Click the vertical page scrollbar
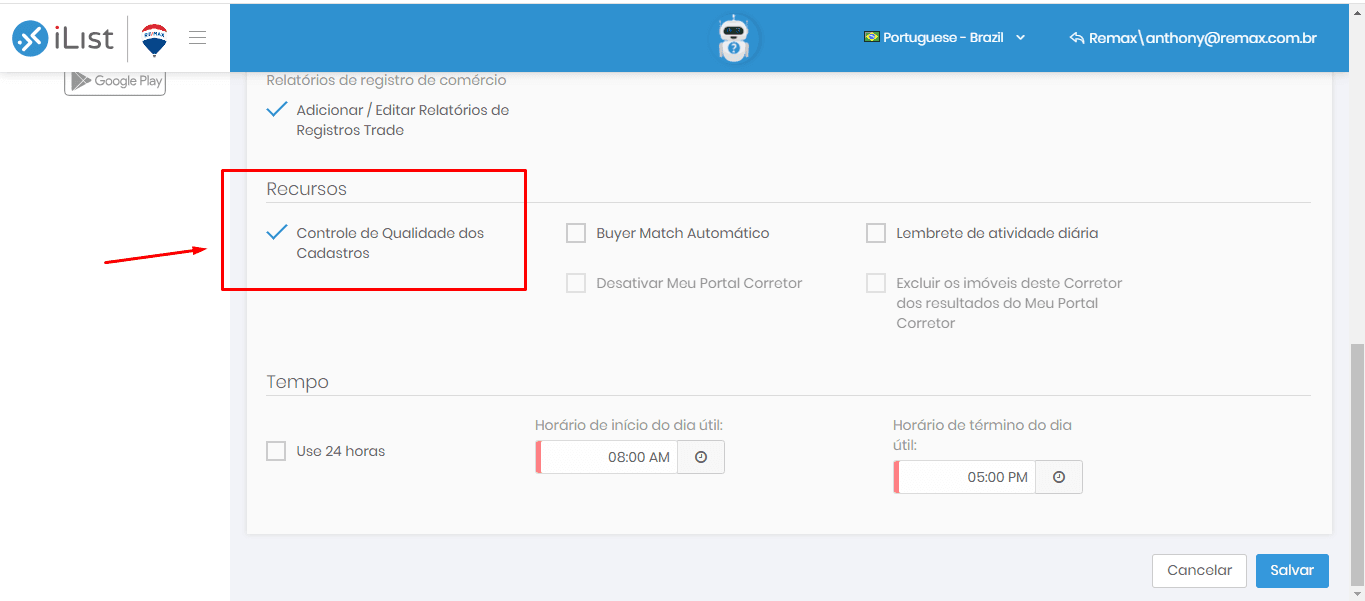1365x601 pixels. point(1357,465)
